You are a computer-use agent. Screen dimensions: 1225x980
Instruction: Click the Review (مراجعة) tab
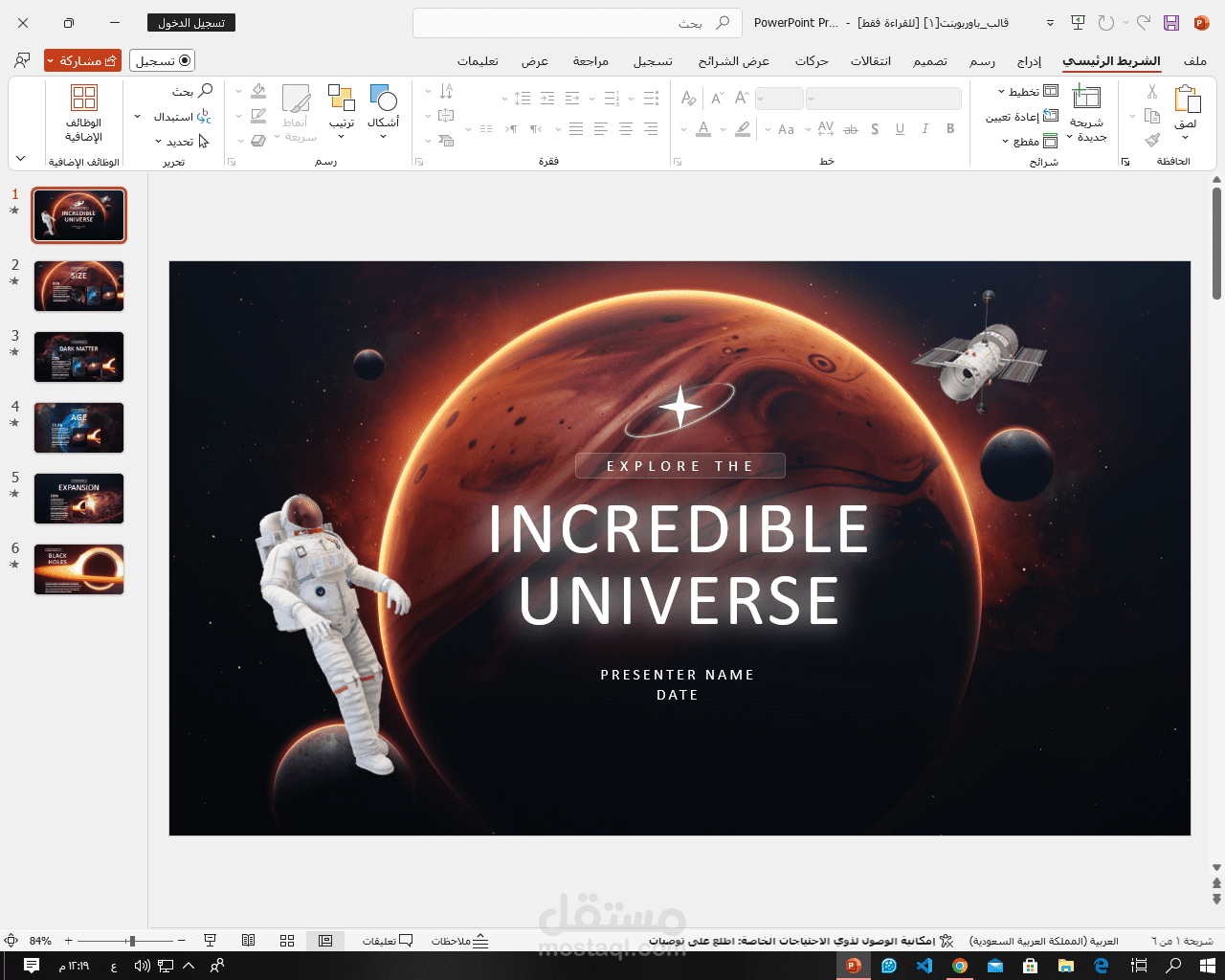[x=590, y=61]
